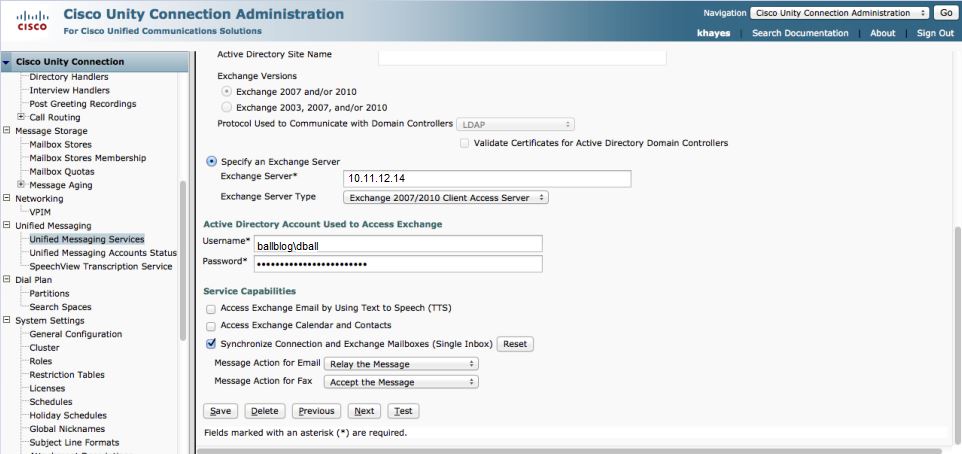Image resolution: width=962 pixels, height=454 pixels.
Task: Collapse the Unified Messaging section
Action: point(7,226)
